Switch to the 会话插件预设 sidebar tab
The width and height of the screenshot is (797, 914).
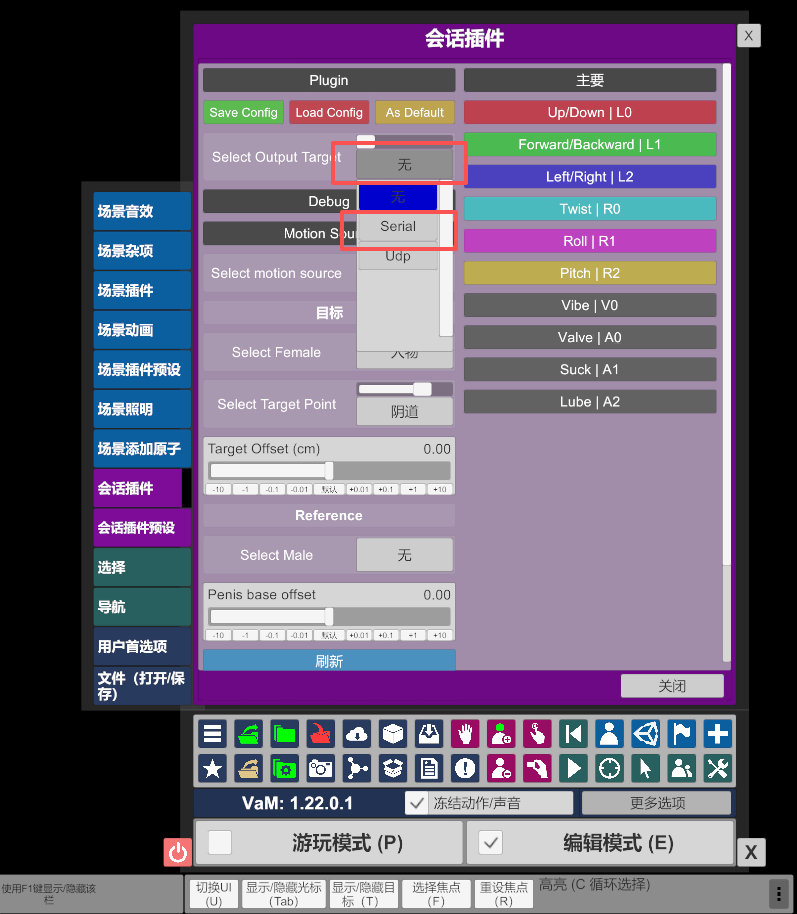pos(142,528)
